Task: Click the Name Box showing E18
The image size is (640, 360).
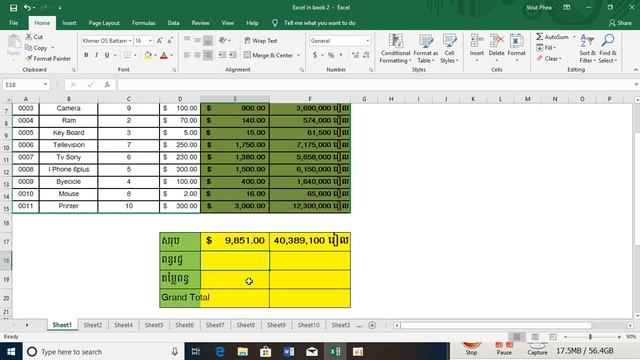Action: (x=26, y=84)
